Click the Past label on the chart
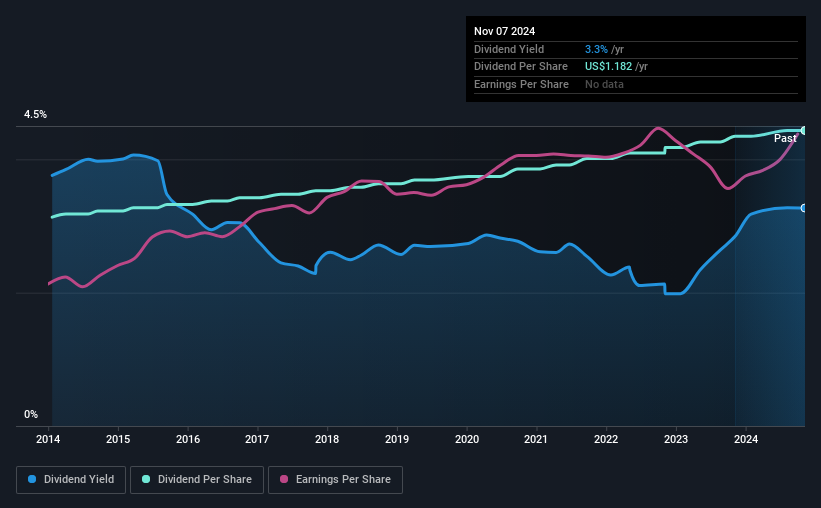Screen dimensions: 821x508 (x=785, y=138)
